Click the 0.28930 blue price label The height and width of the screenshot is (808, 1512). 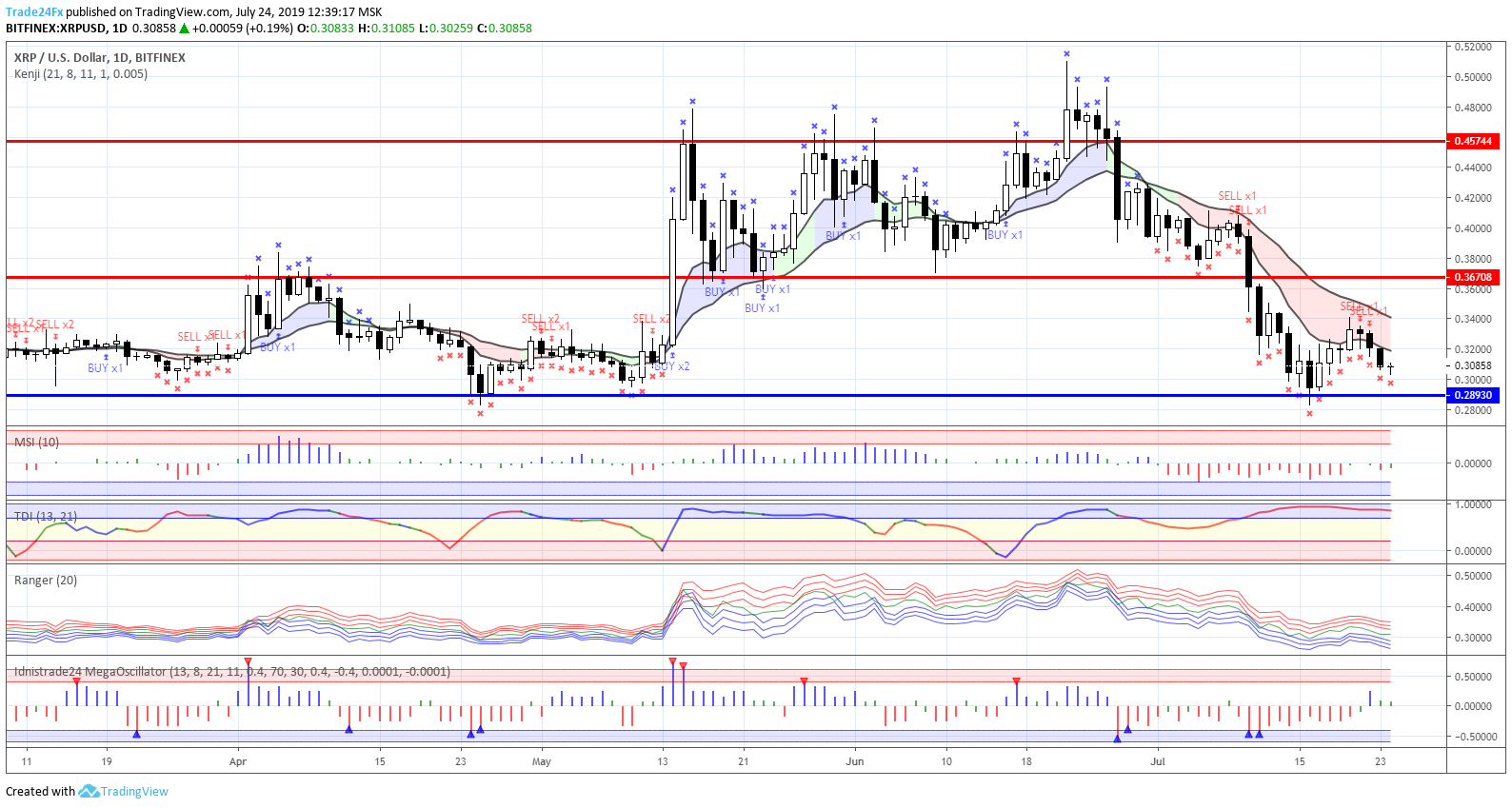tap(1473, 395)
